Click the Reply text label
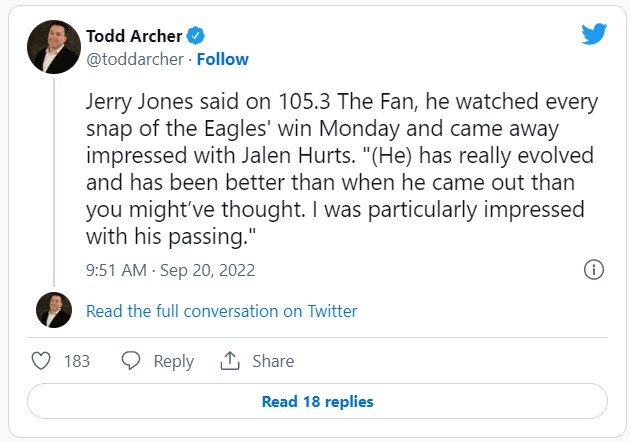Image resolution: width=630 pixels, height=442 pixels. (173, 361)
